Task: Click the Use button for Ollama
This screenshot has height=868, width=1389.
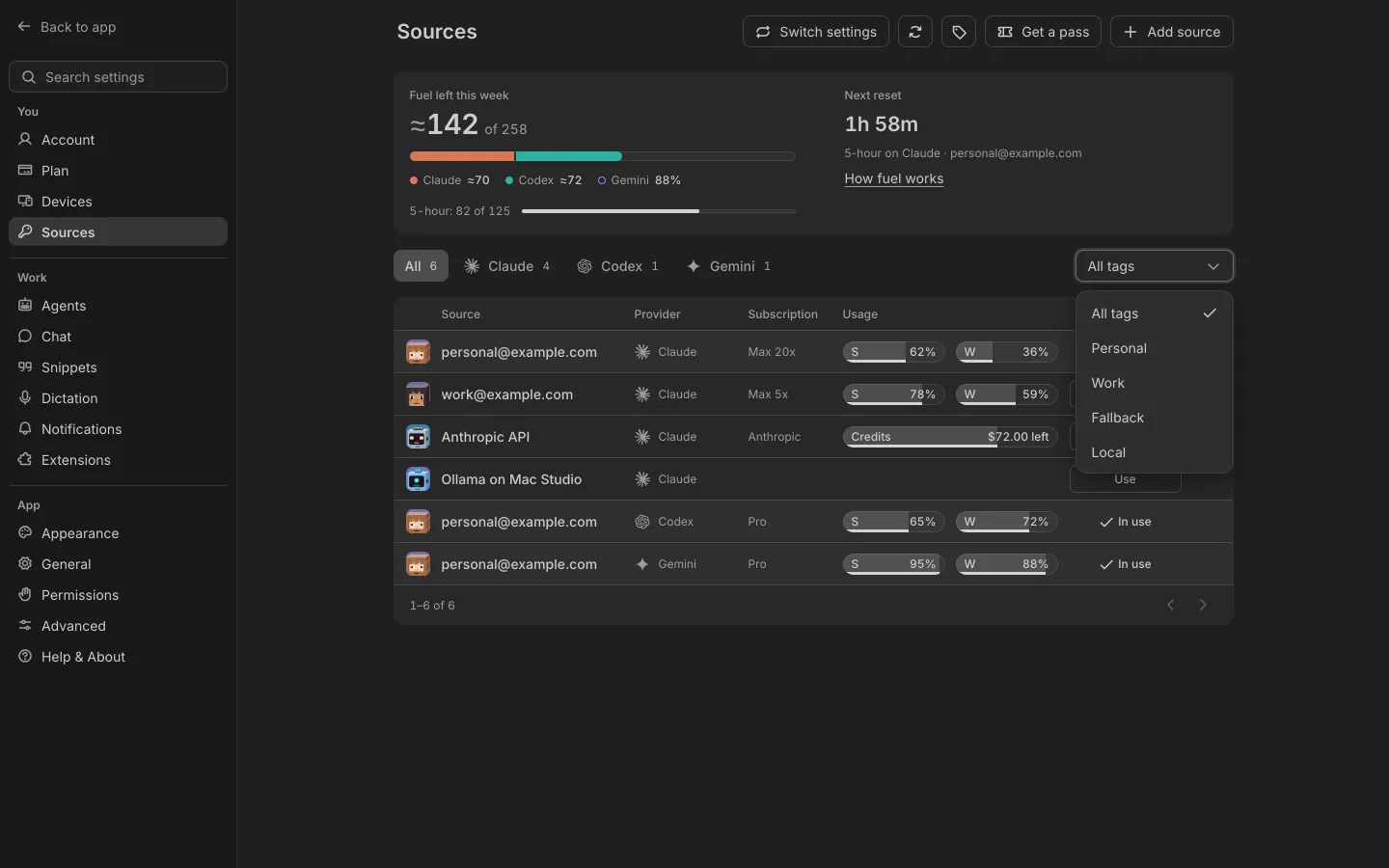Action: click(1126, 479)
